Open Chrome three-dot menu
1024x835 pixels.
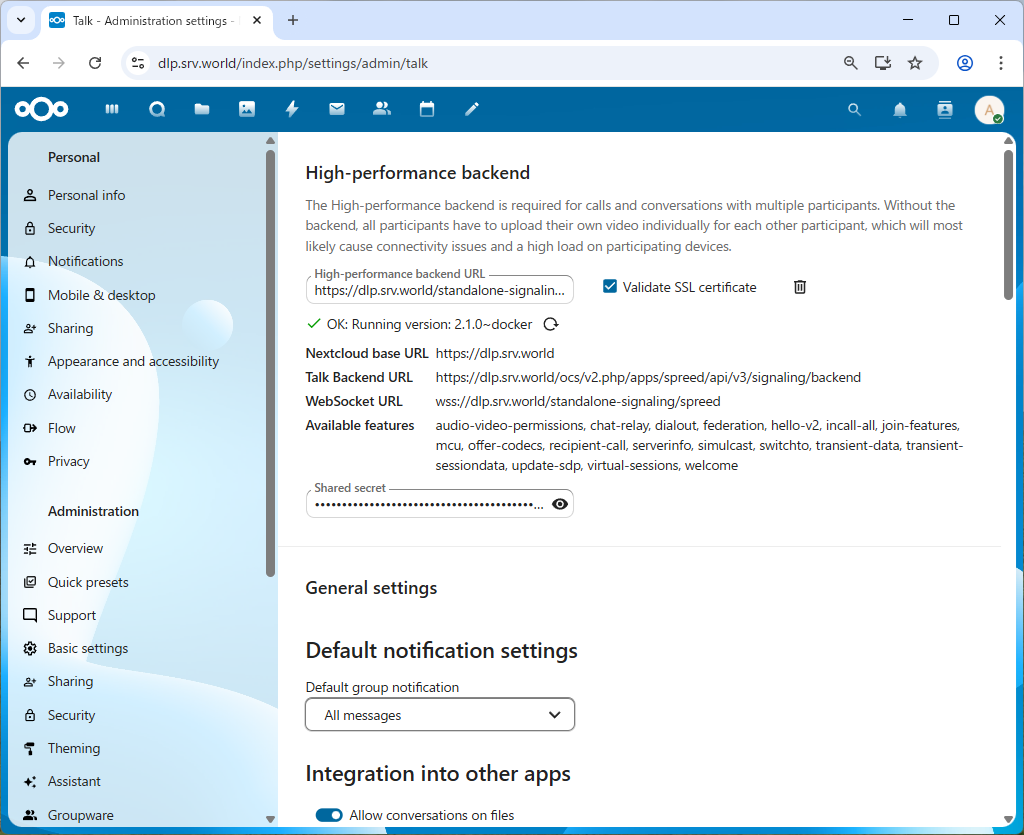tap(1000, 63)
